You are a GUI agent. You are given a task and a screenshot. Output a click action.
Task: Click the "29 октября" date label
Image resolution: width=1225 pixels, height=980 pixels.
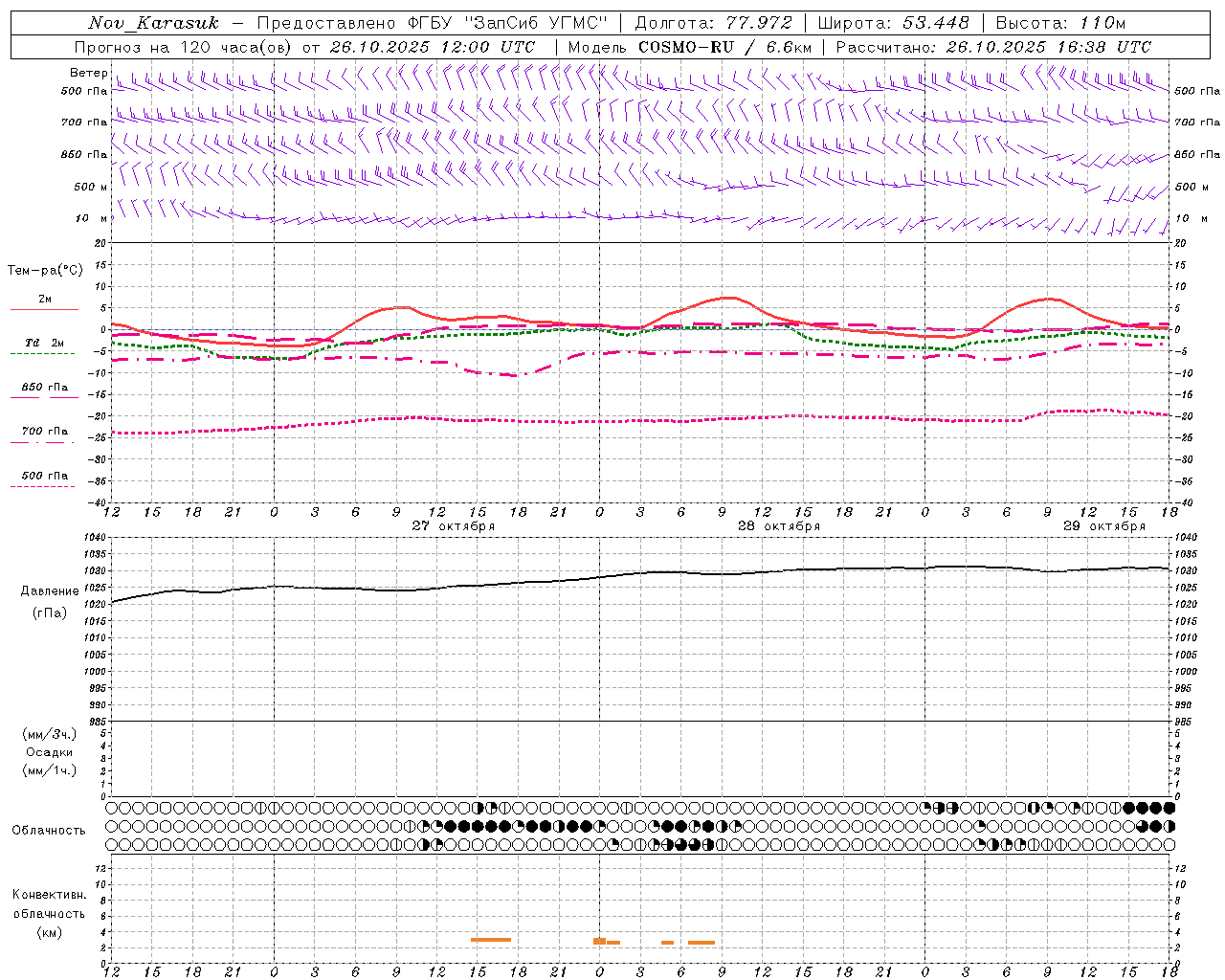click(1104, 526)
